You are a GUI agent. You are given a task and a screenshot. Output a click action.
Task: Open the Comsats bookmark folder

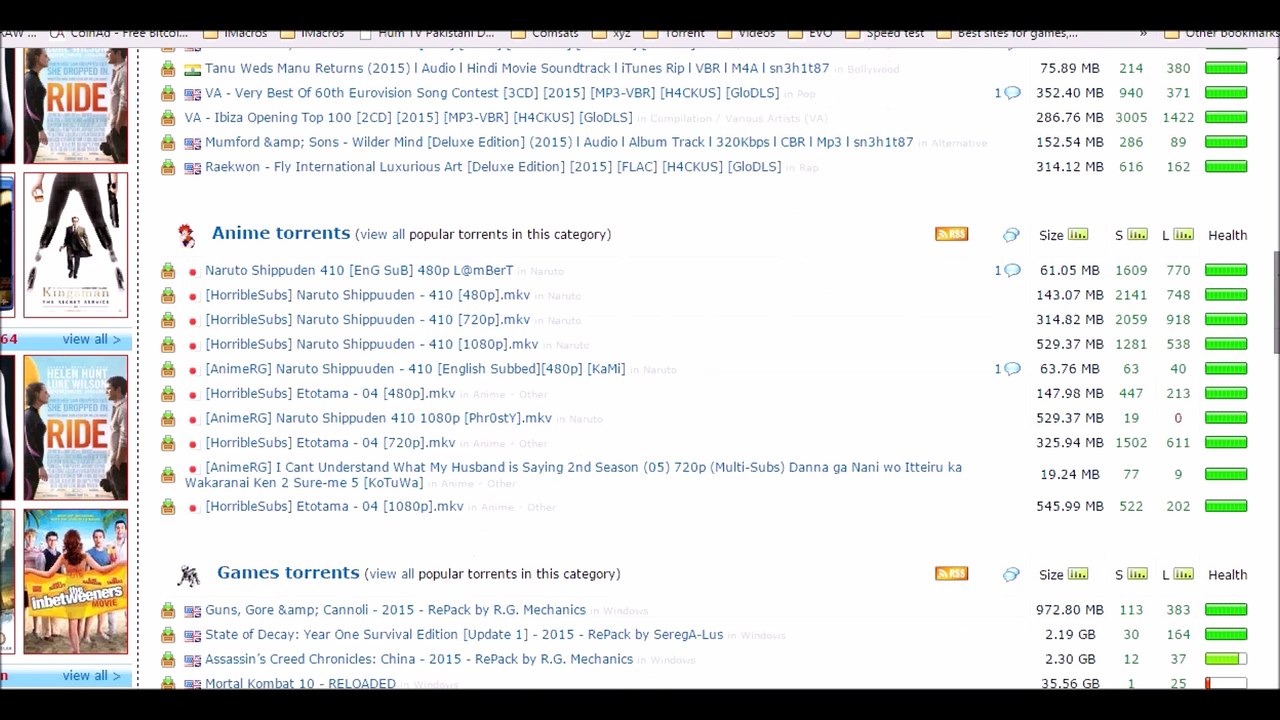(545, 33)
